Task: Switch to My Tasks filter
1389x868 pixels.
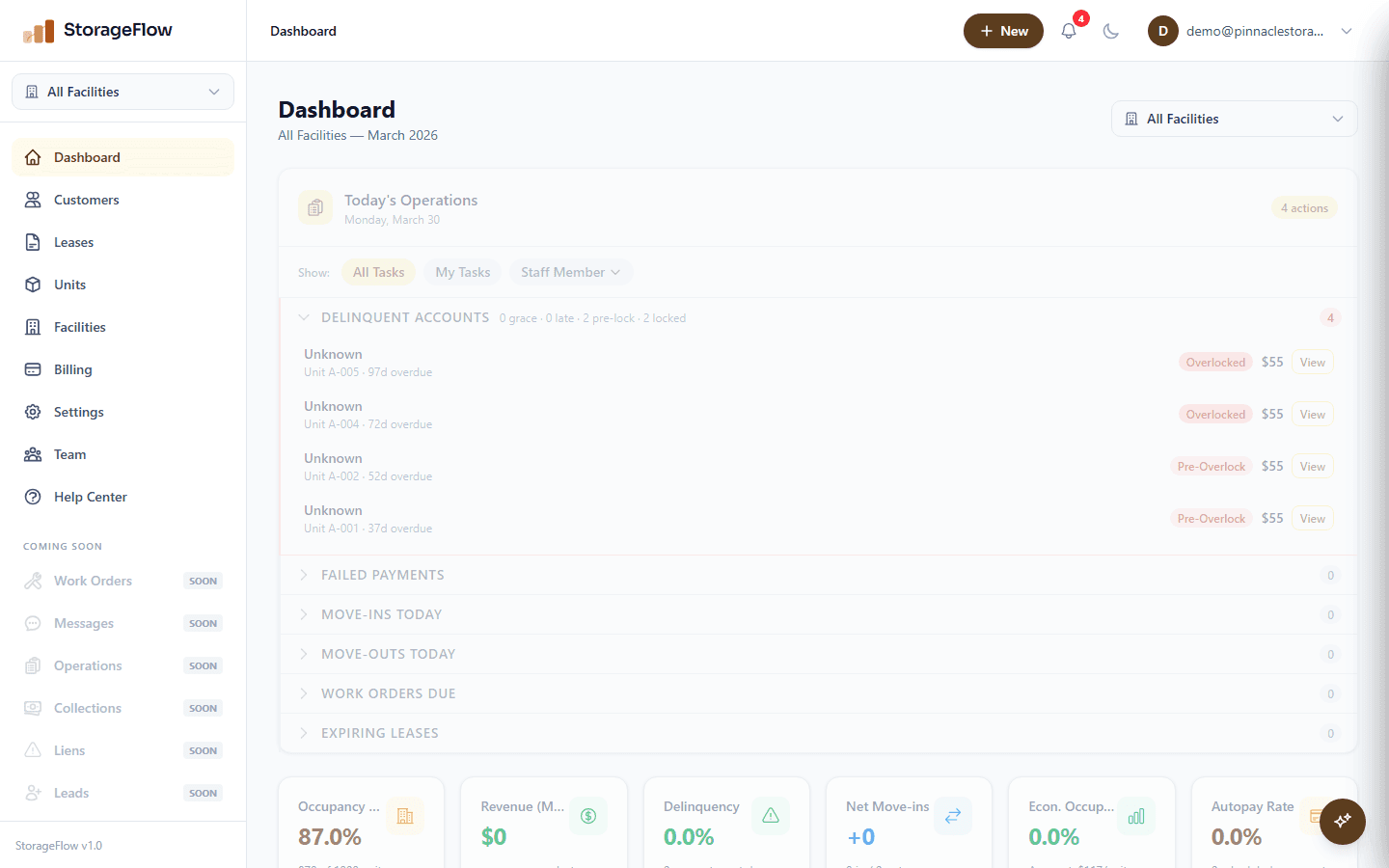Action: [462, 272]
